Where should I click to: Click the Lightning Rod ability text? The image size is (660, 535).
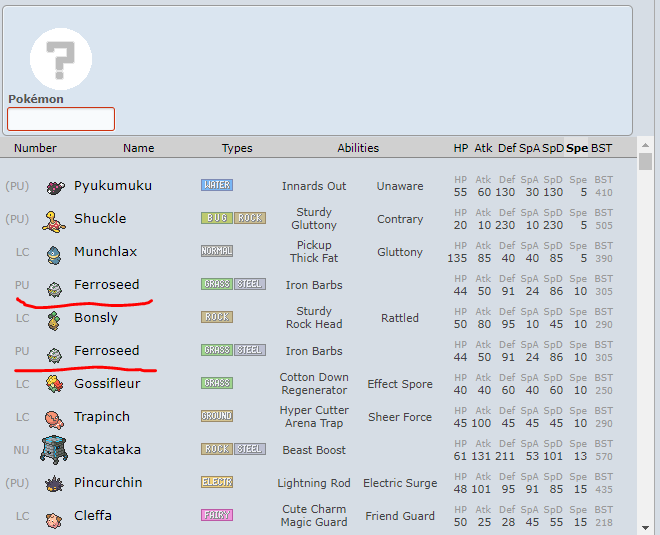[314, 483]
